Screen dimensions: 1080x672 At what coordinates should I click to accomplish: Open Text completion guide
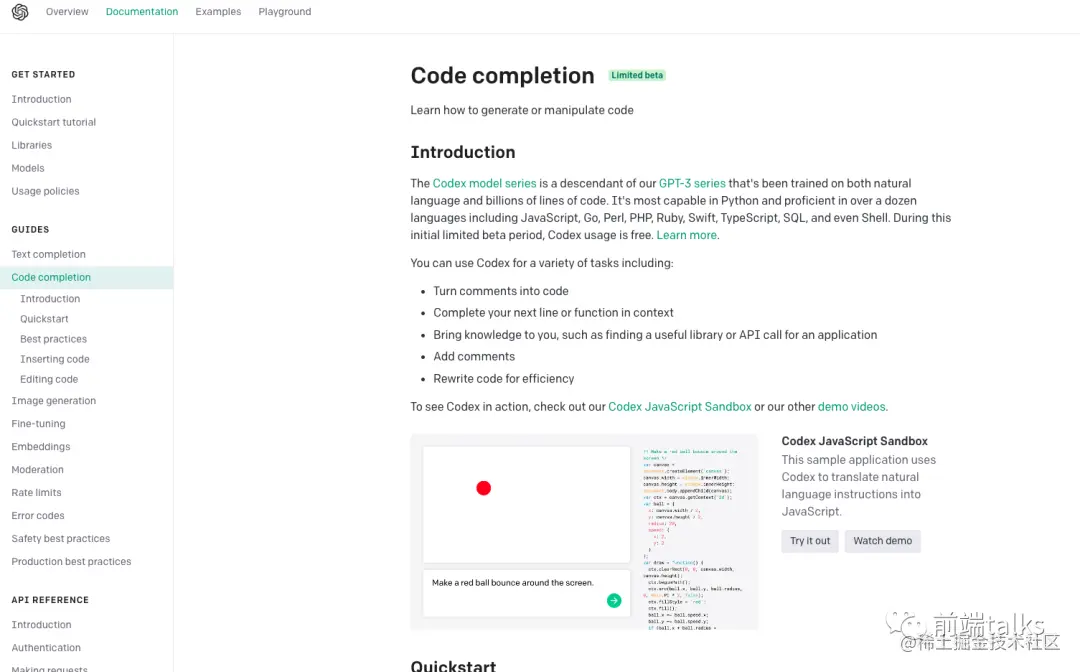(x=48, y=254)
